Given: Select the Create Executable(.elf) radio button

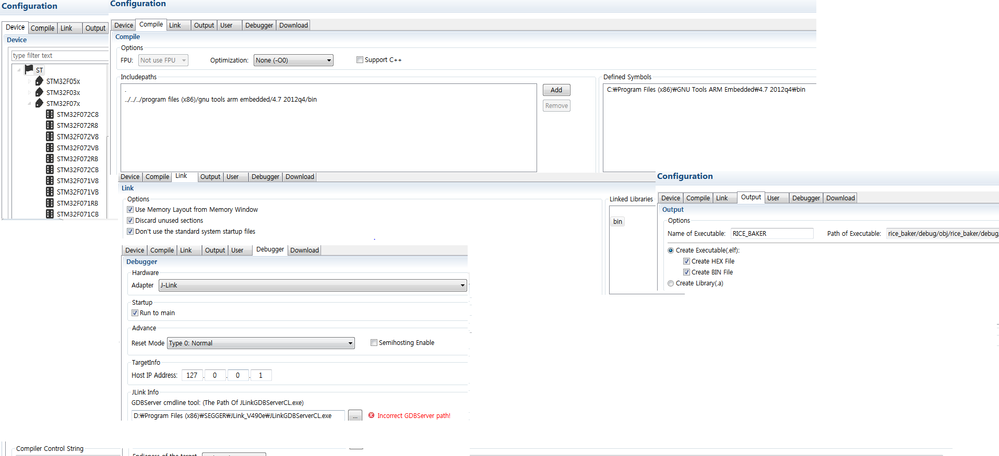Looking at the screenshot, I should pos(670,250).
